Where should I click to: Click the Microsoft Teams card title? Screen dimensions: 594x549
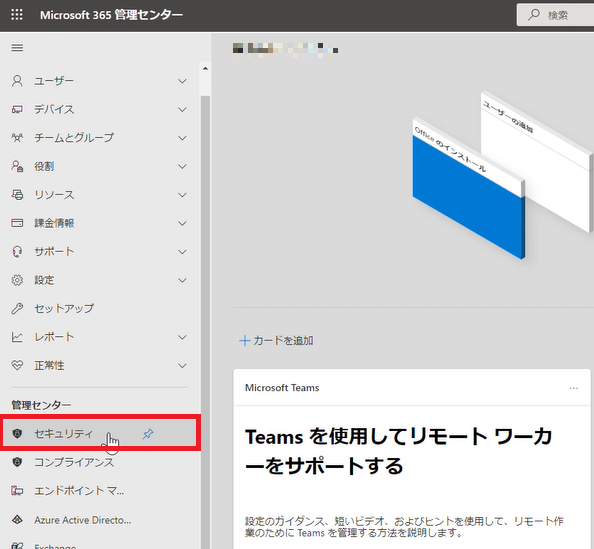point(282,388)
